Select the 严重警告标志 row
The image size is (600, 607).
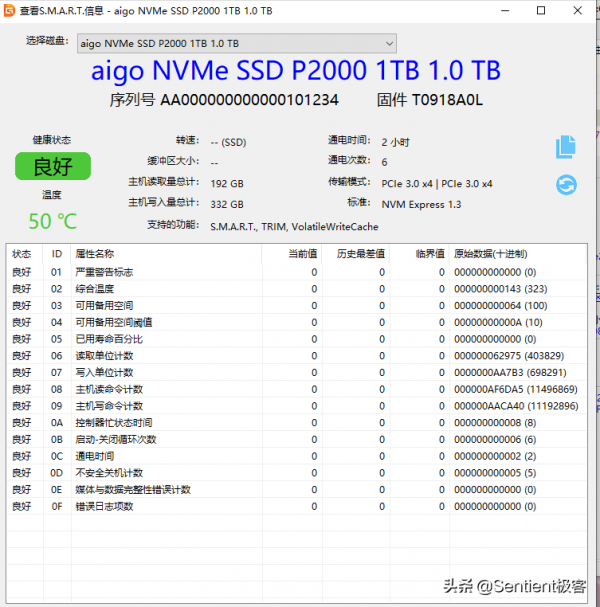pyautogui.click(x=297, y=272)
